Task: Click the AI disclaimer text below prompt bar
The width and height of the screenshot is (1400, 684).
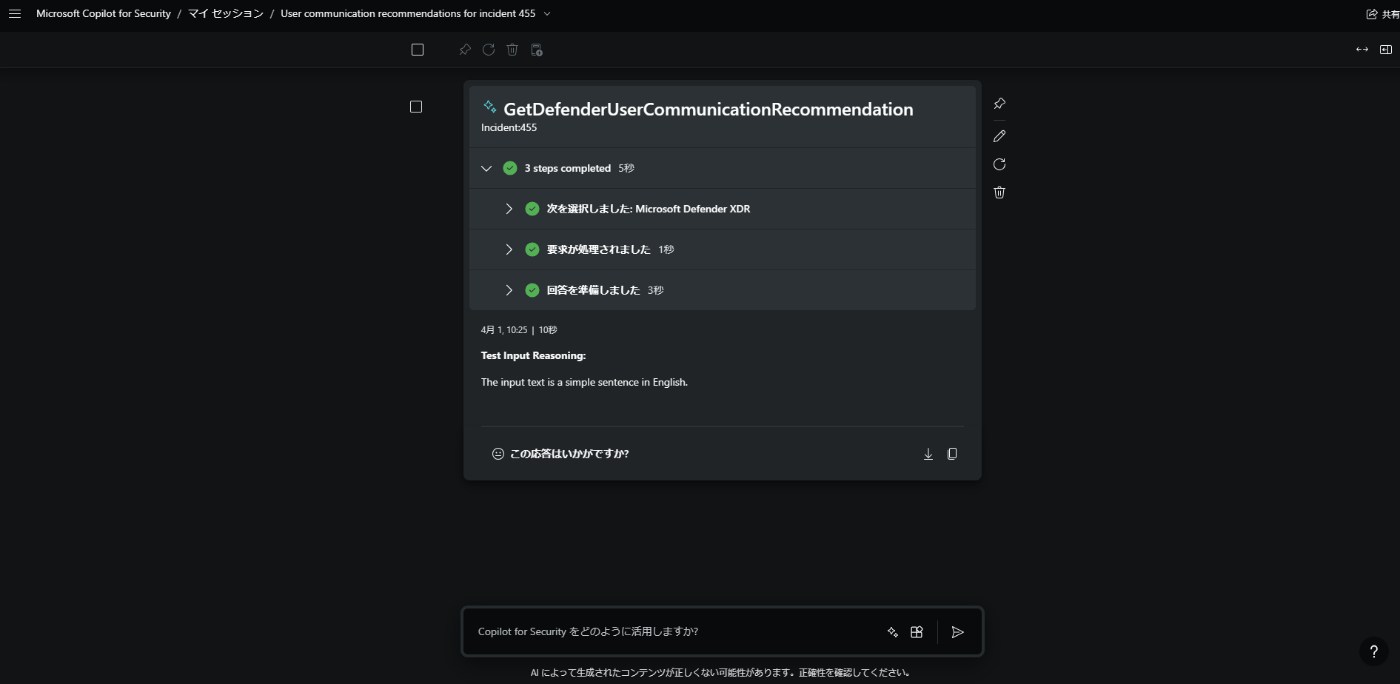Action: click(x=720, y=673)
